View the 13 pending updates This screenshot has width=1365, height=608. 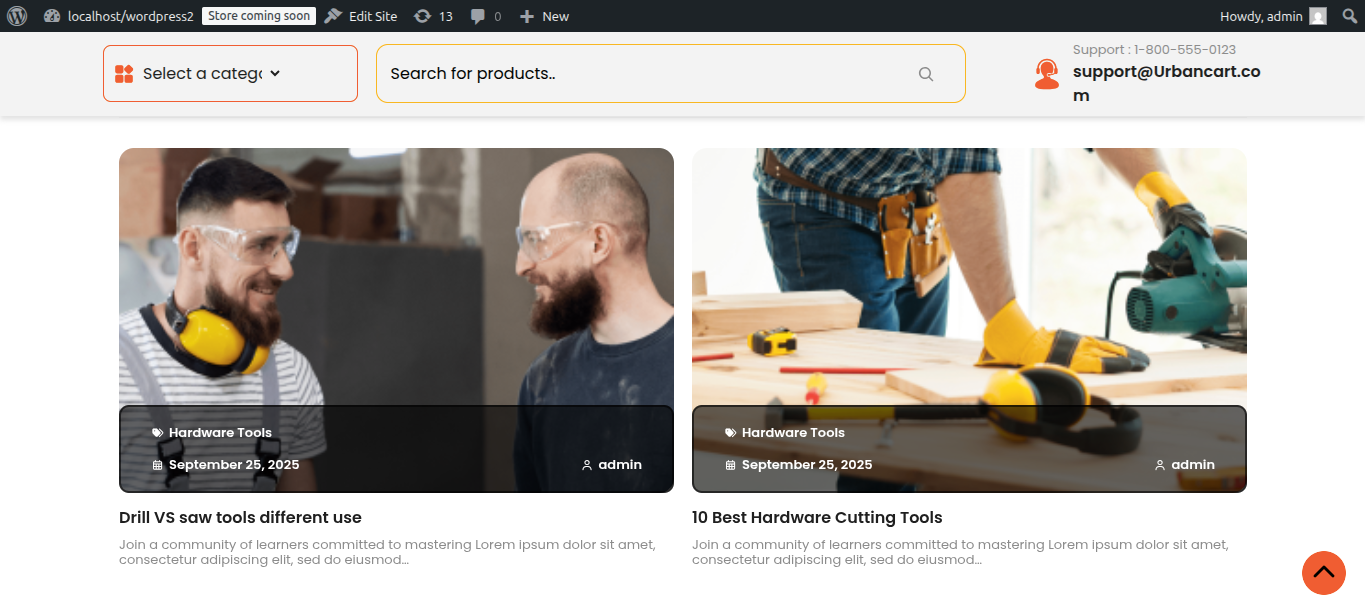point(433,16)
